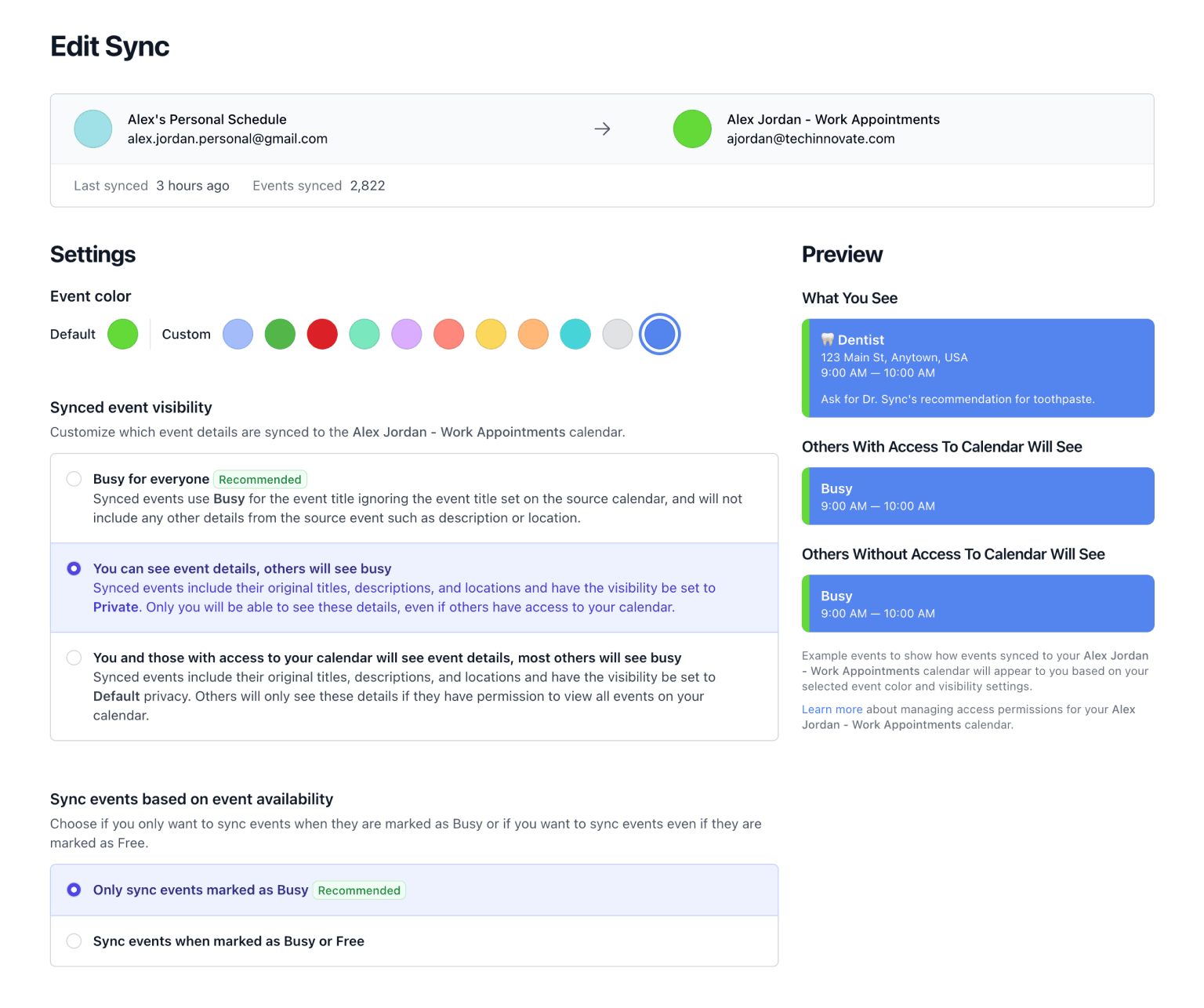This screenshot has width=1204, height=1008.
Task: Click the Dentist event preview card
Action: coord(977,368)
